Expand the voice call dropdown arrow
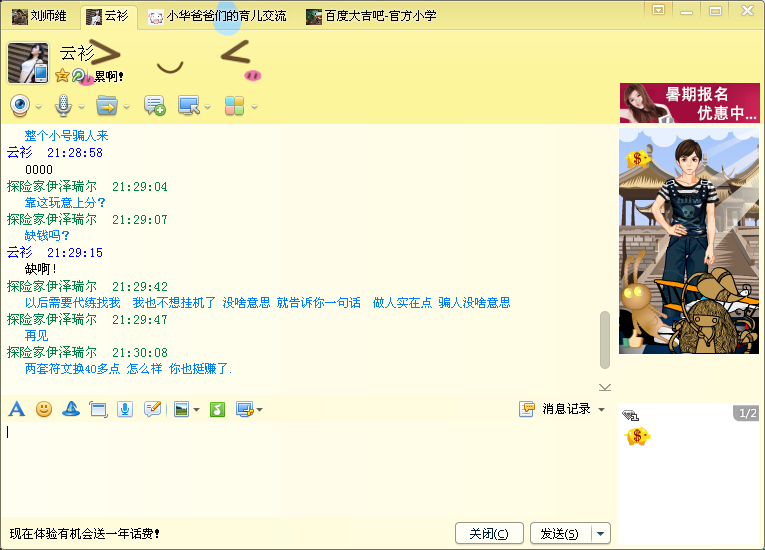Screen dimensions: 765x550 [81, 106]
